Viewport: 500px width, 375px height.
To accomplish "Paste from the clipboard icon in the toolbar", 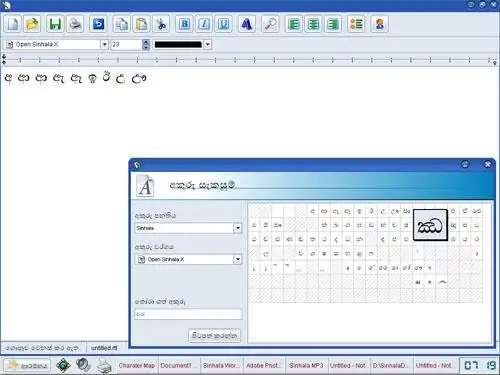I will 141,24.
